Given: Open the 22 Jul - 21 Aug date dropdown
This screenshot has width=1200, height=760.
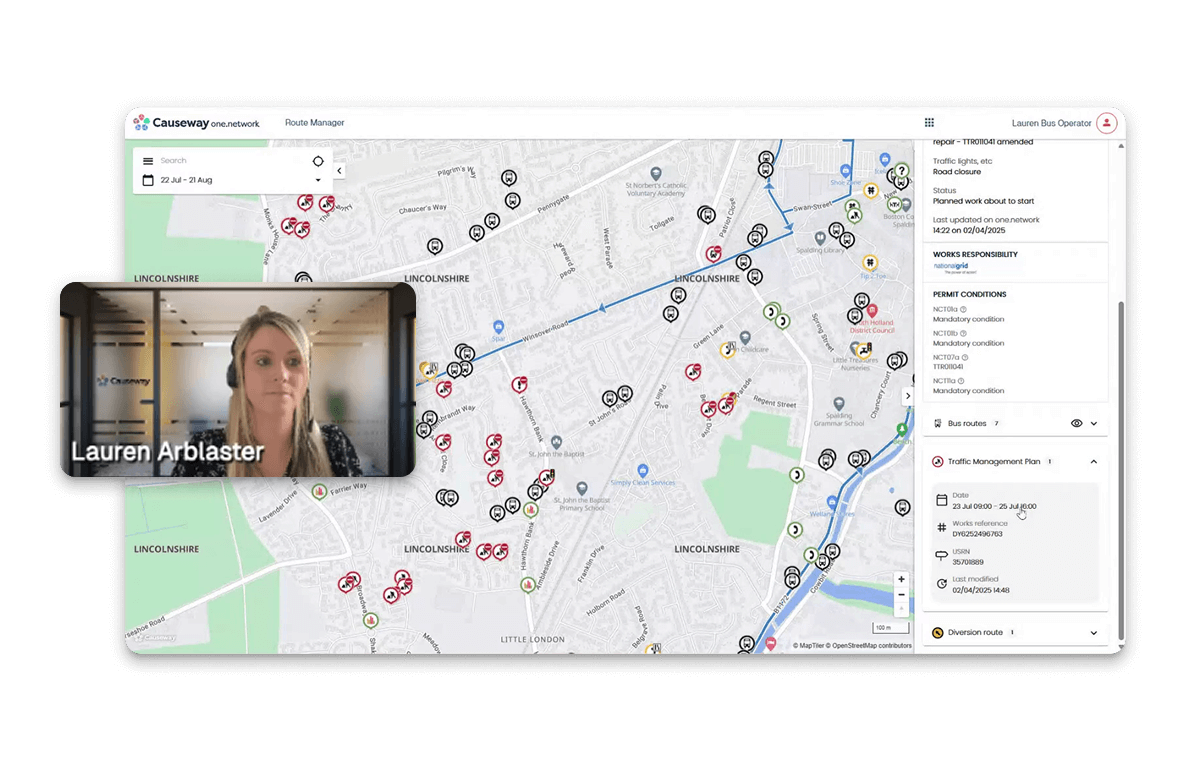Looking at the screenshot, I should (318, 180).
